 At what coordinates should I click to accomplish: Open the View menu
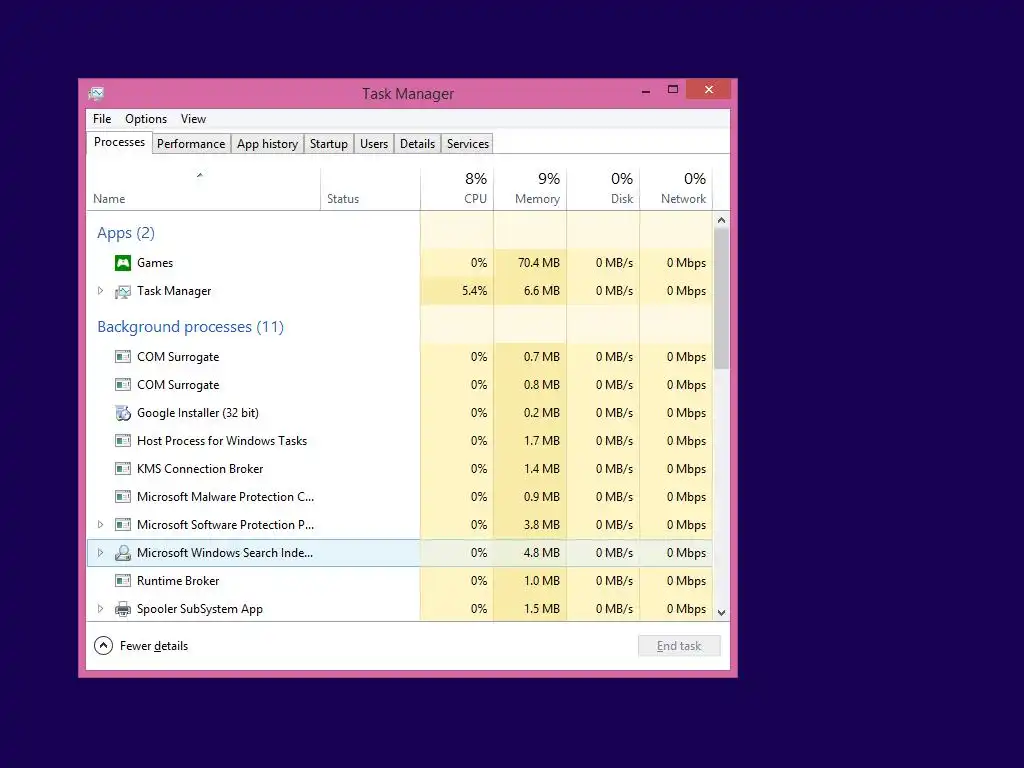point(193,119)
